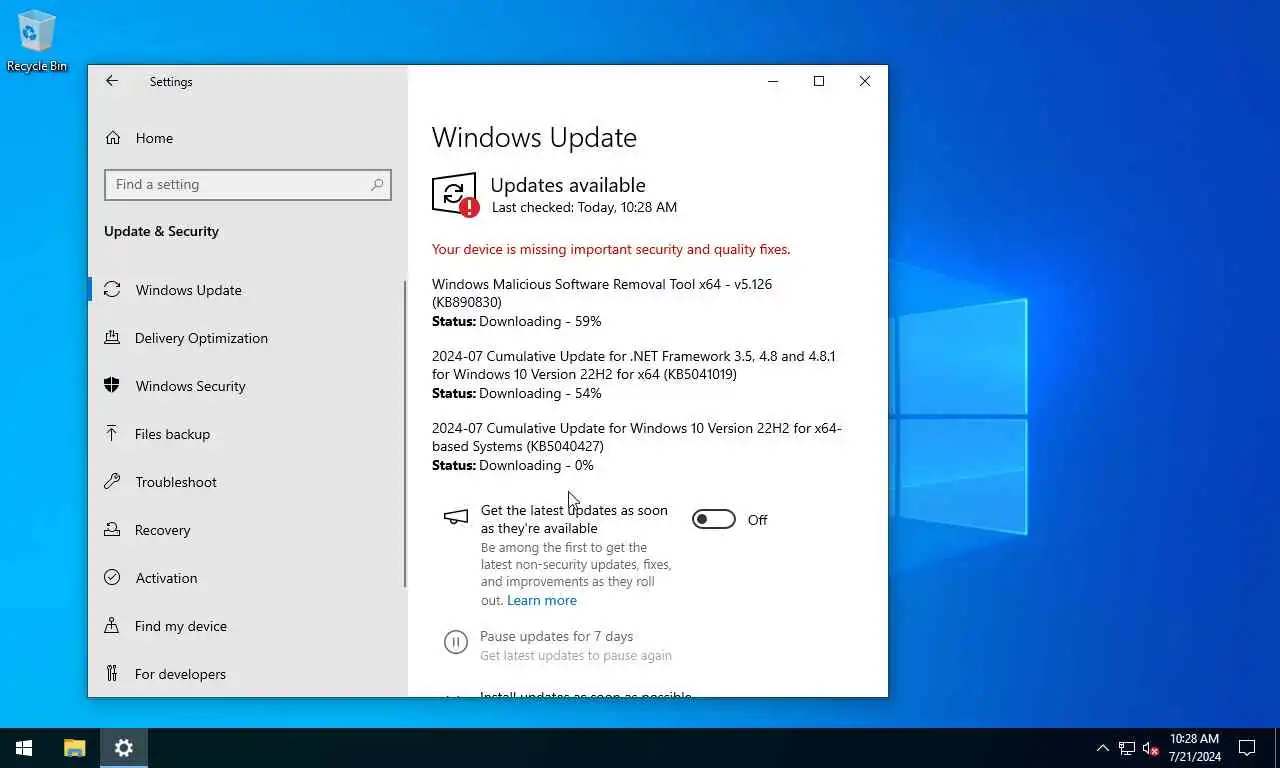
Task: Click the Get latest updates to pause again text
Action: pos(576,656)
